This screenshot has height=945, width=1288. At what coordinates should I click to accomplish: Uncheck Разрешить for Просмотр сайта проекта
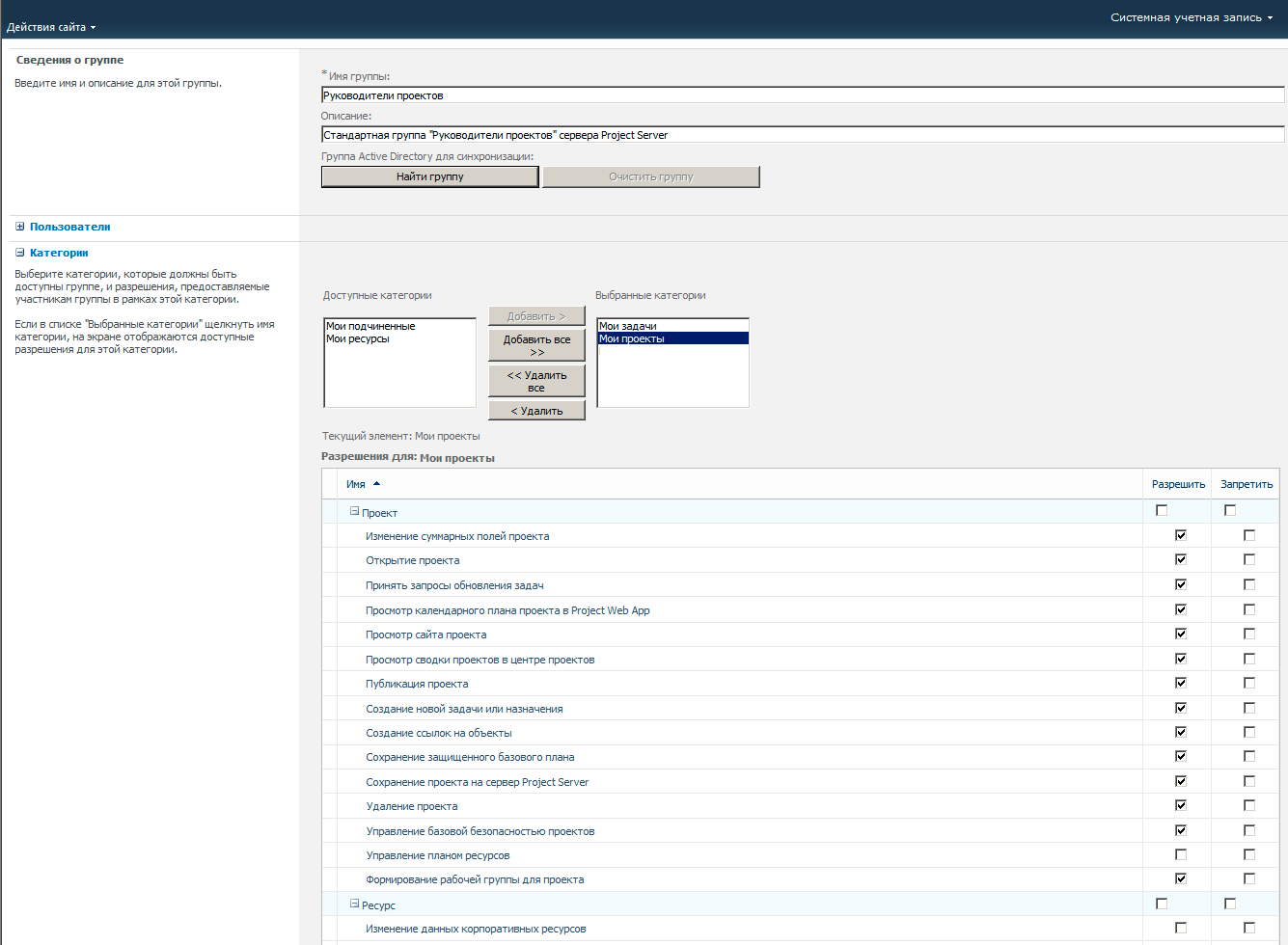click(1181, 634)
